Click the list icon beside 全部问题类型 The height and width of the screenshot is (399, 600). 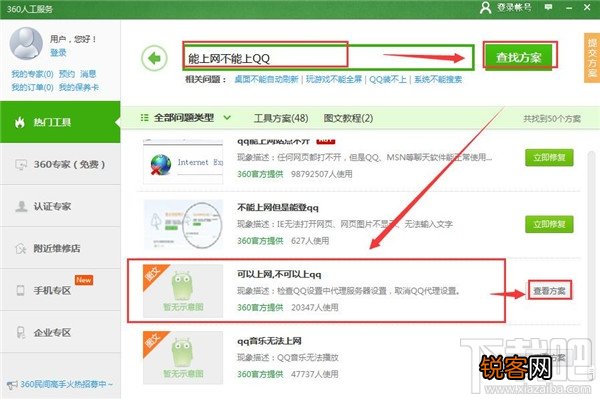(x=144, y=117)
